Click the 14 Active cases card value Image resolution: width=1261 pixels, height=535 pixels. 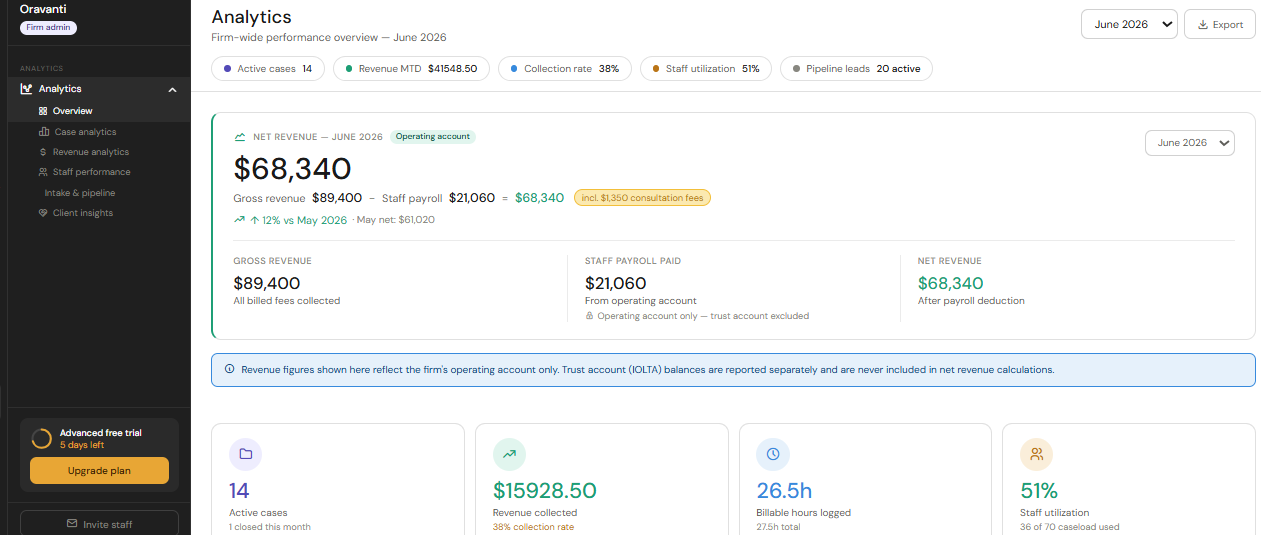(239, 491)
